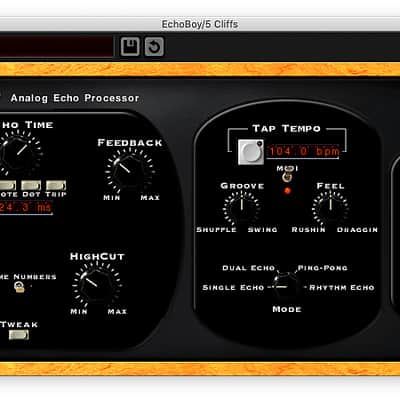The width and height of the screenshot is (400, 400).
Task: Select Single Echo mode label
Action: click(x=233, y=287)
